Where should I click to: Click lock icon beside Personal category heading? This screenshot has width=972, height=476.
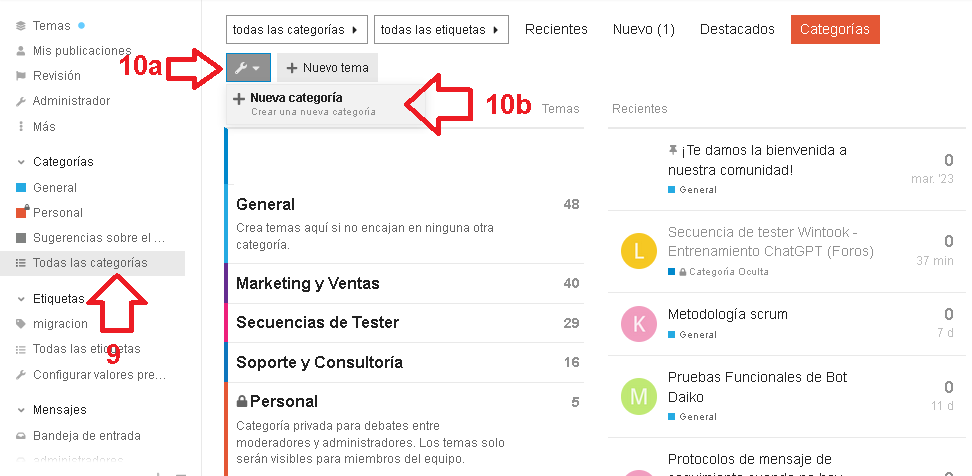242,402
